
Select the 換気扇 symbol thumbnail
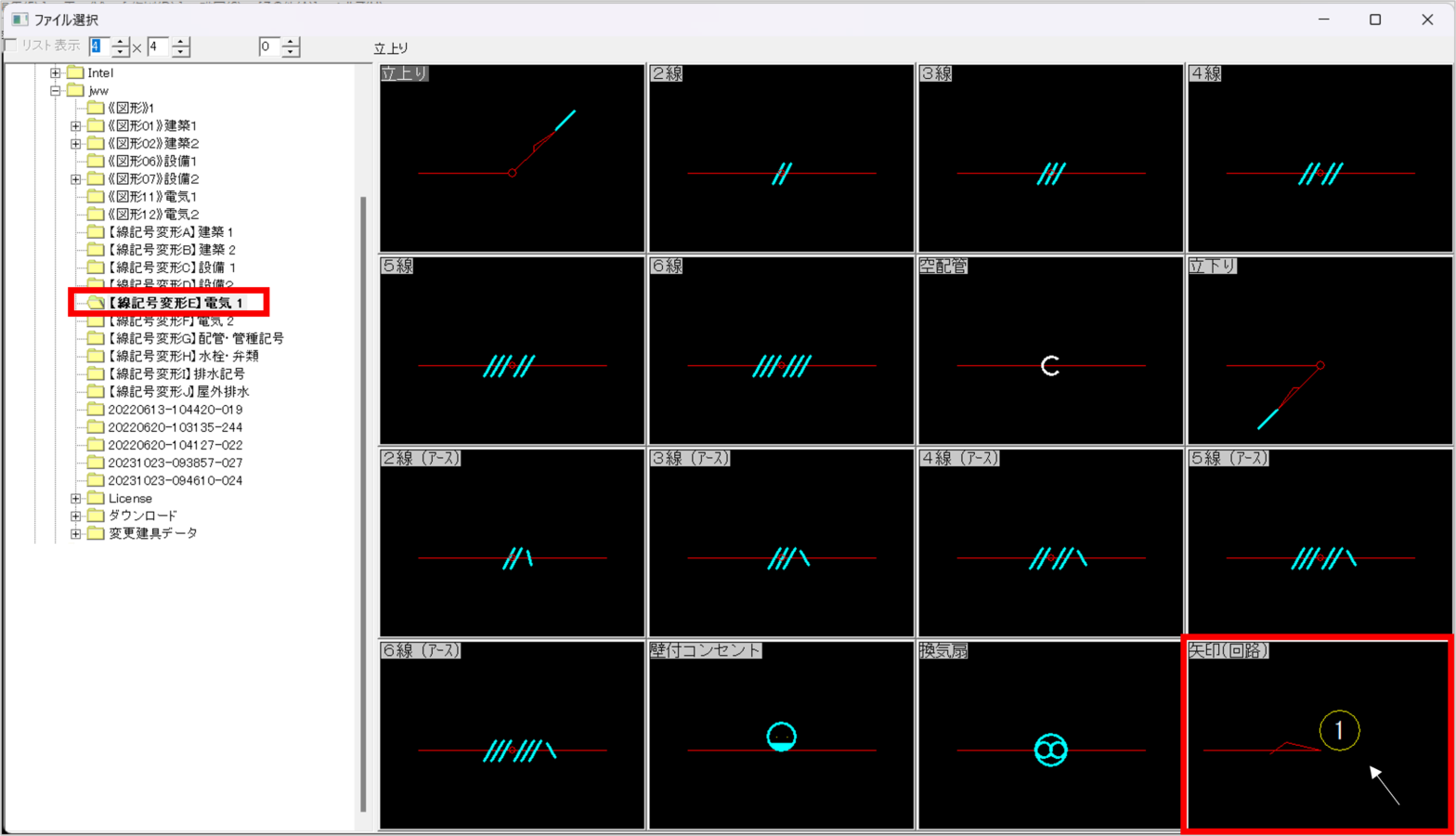[x=1050, y=735]
